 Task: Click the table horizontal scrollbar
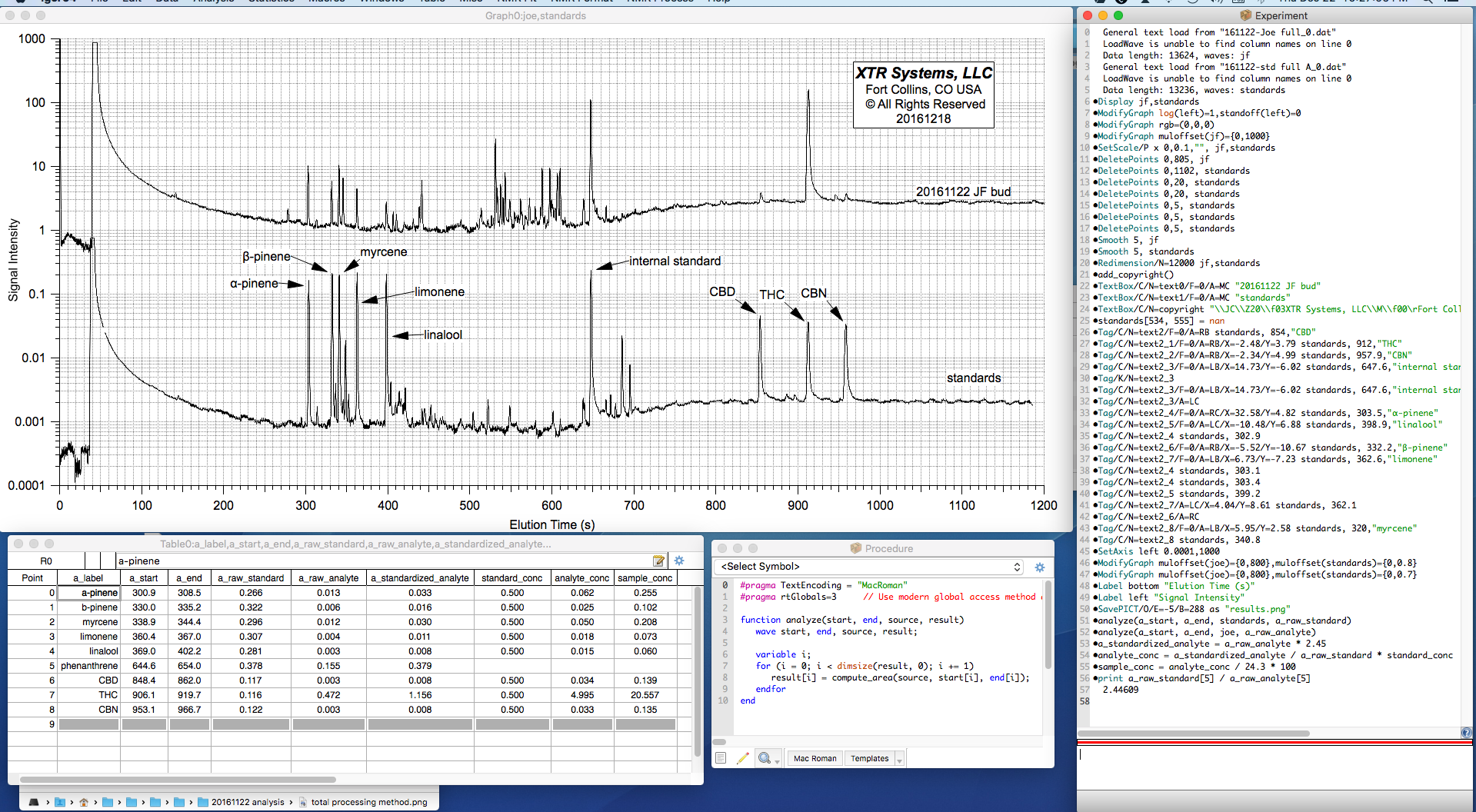point(177,779)
